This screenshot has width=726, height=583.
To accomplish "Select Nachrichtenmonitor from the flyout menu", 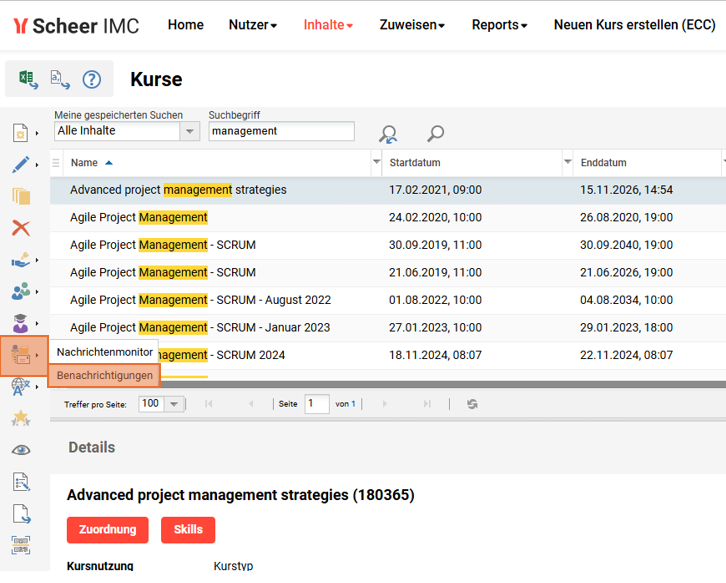I will tap(105, 352).
